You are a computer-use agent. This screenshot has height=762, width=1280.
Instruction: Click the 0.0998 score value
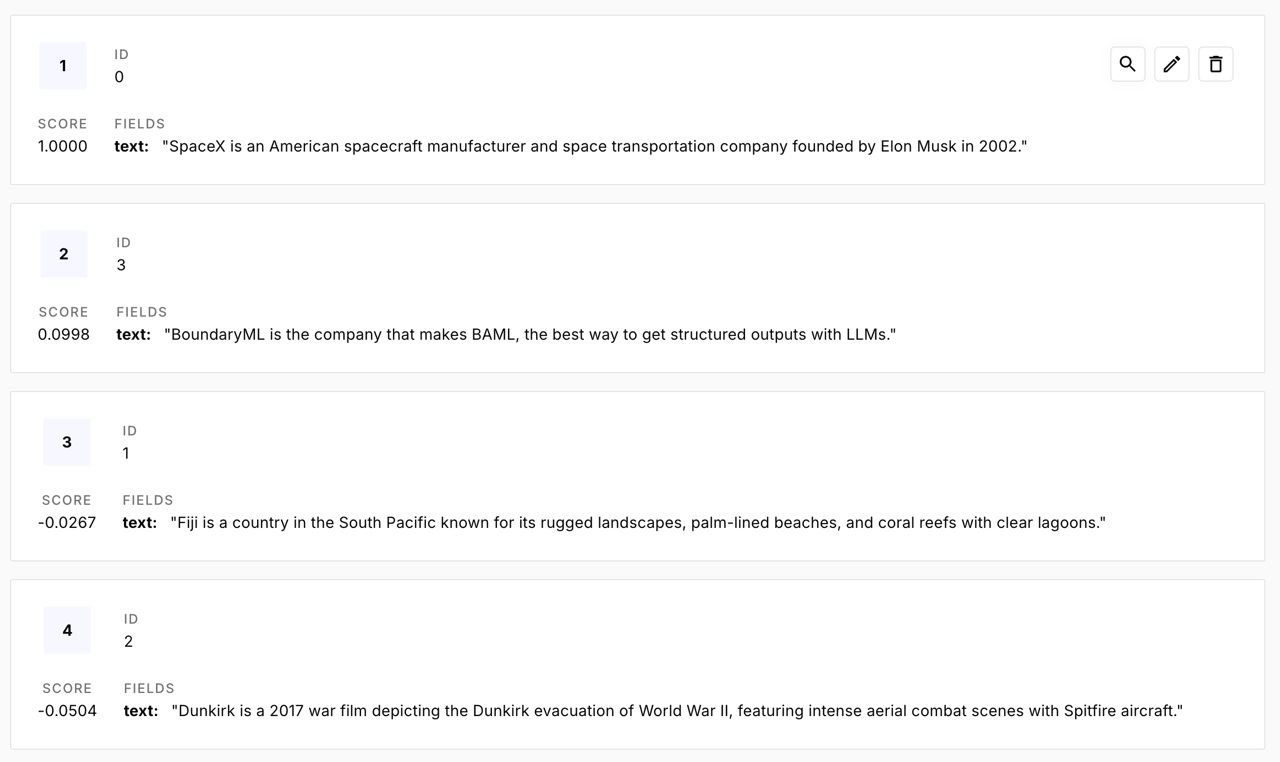pyautogui.click(x=64, y=334)
